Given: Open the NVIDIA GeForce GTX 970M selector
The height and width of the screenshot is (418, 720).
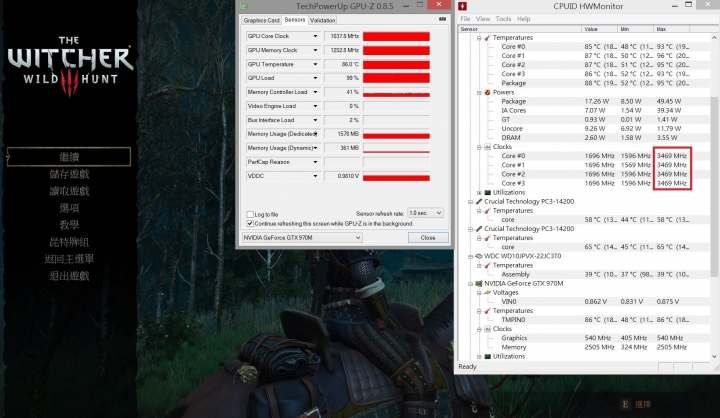Looking at the screenshot, I should [302, 237].
